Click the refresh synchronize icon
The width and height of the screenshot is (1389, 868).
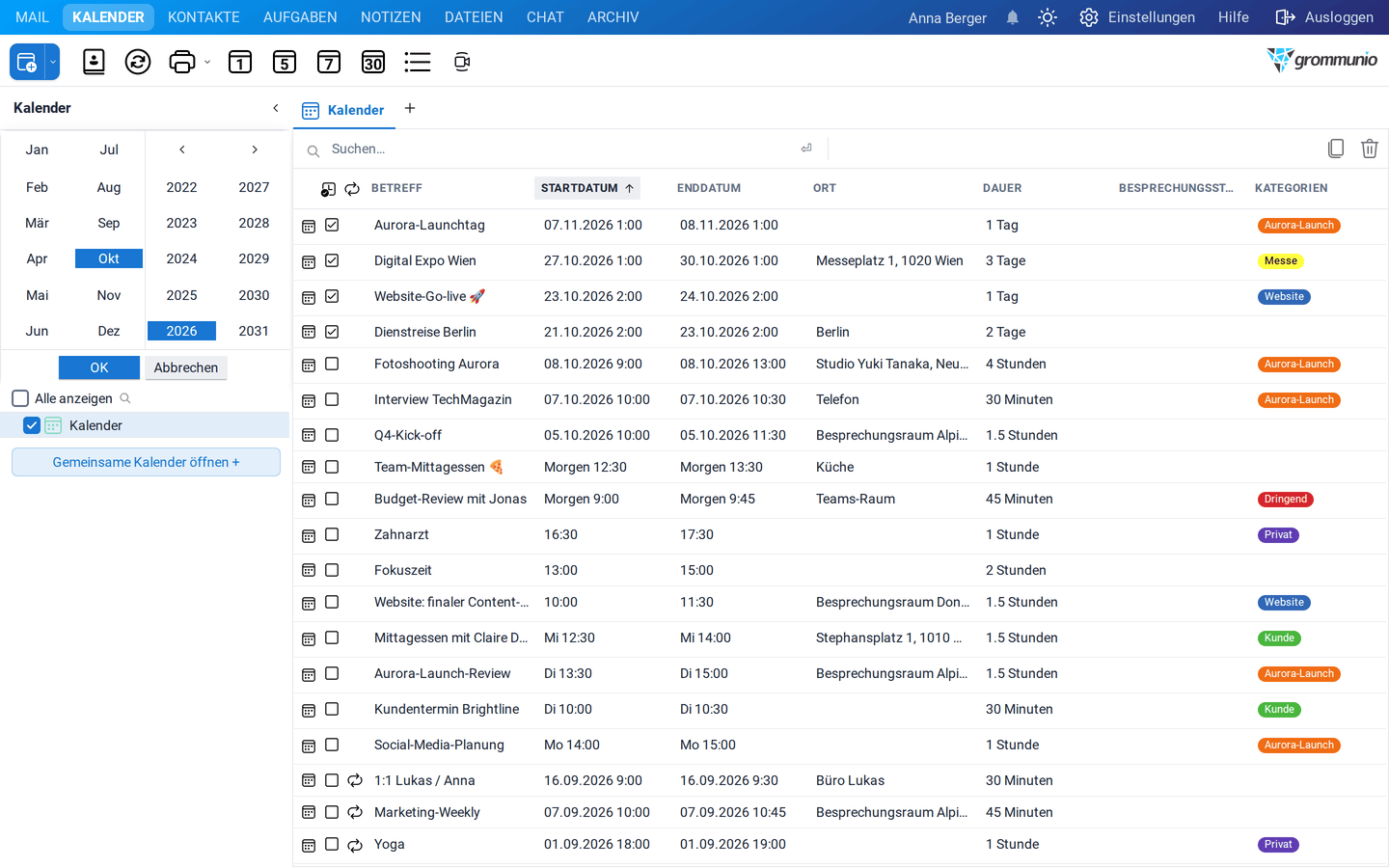pyautogui.click(x=138, y=62)
